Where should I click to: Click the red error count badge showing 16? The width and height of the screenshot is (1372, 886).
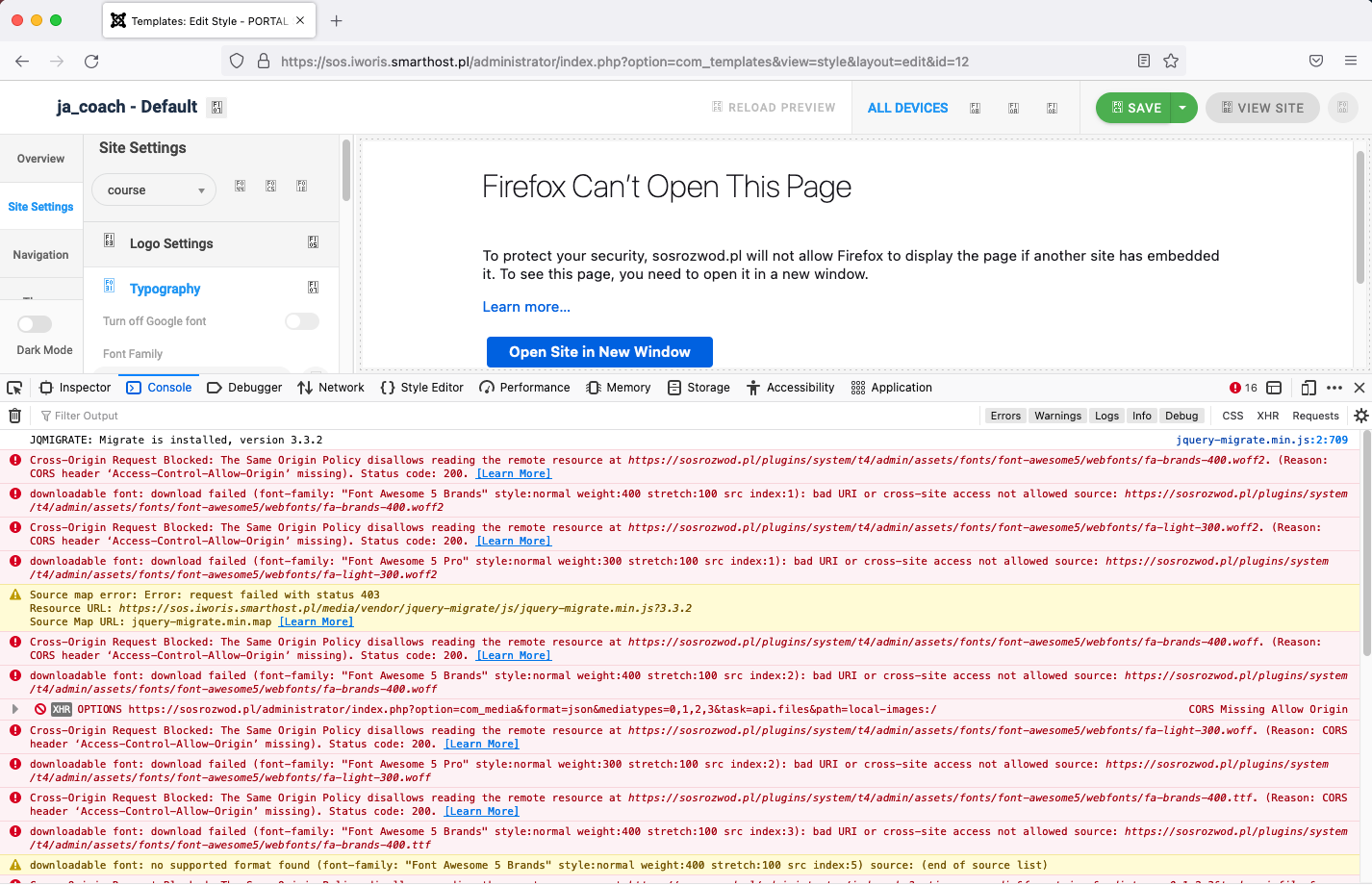[1243, 388]
